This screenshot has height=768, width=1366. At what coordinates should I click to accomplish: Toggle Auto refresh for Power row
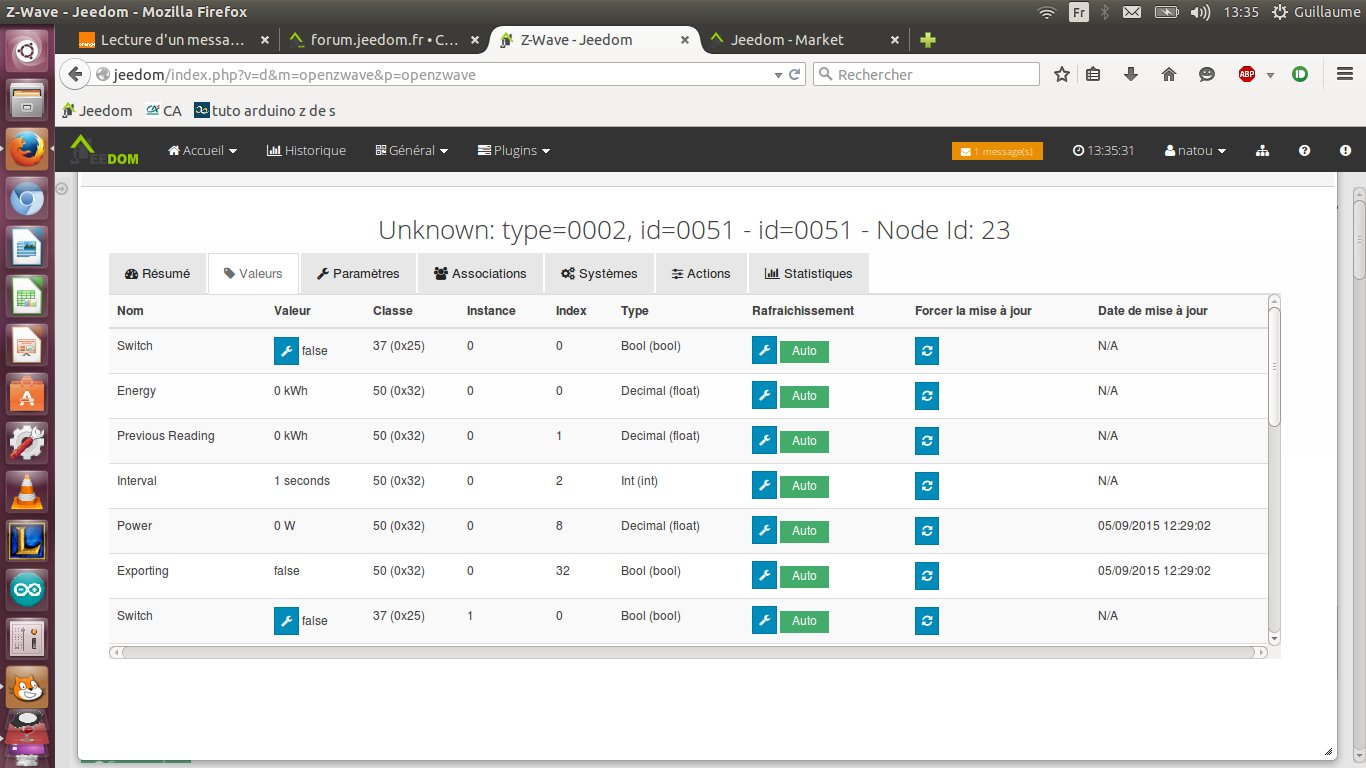(x=804, y=531)
